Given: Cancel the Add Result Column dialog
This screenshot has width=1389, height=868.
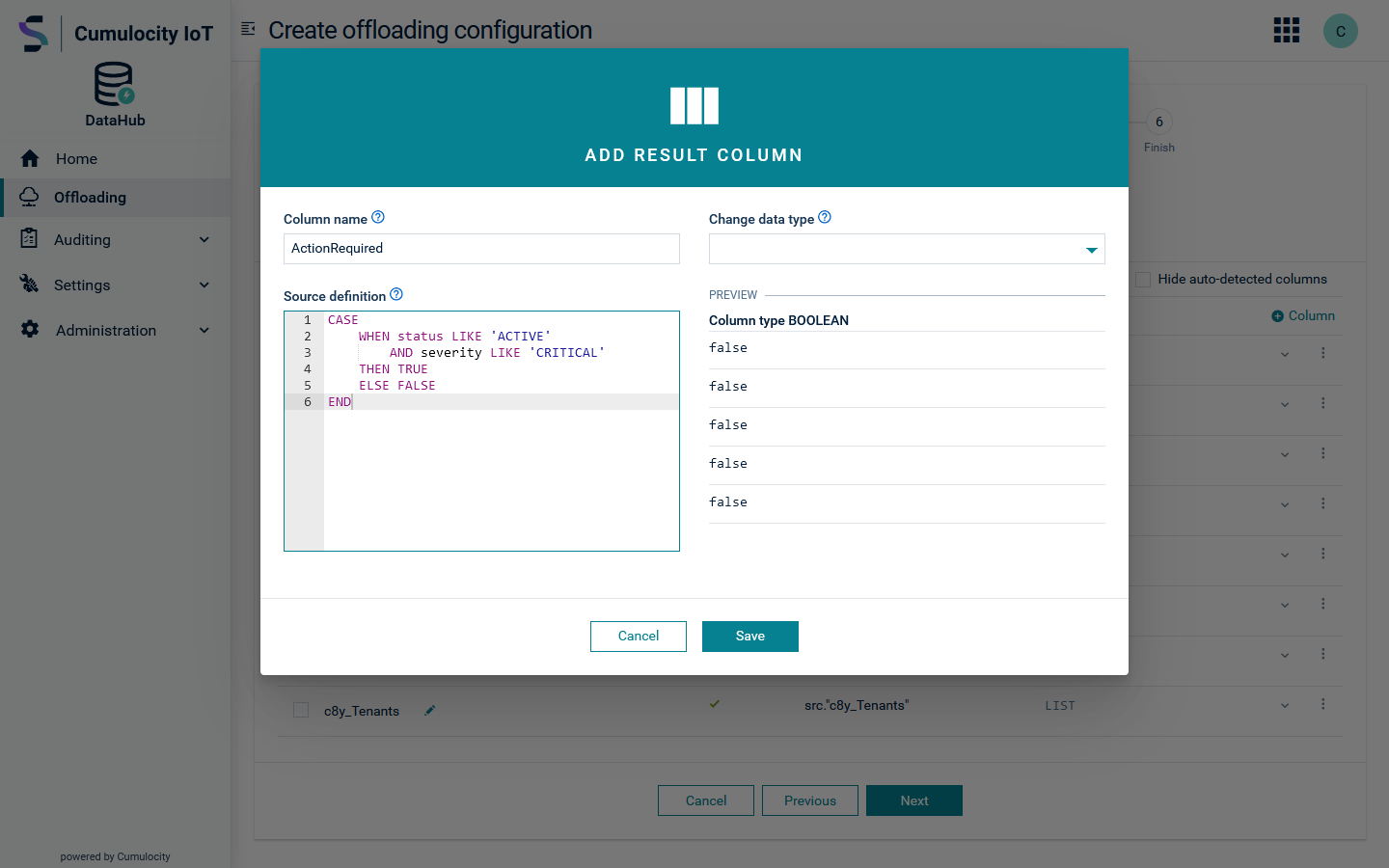Looking at the screenshot, I should click(x=639, y=637).
